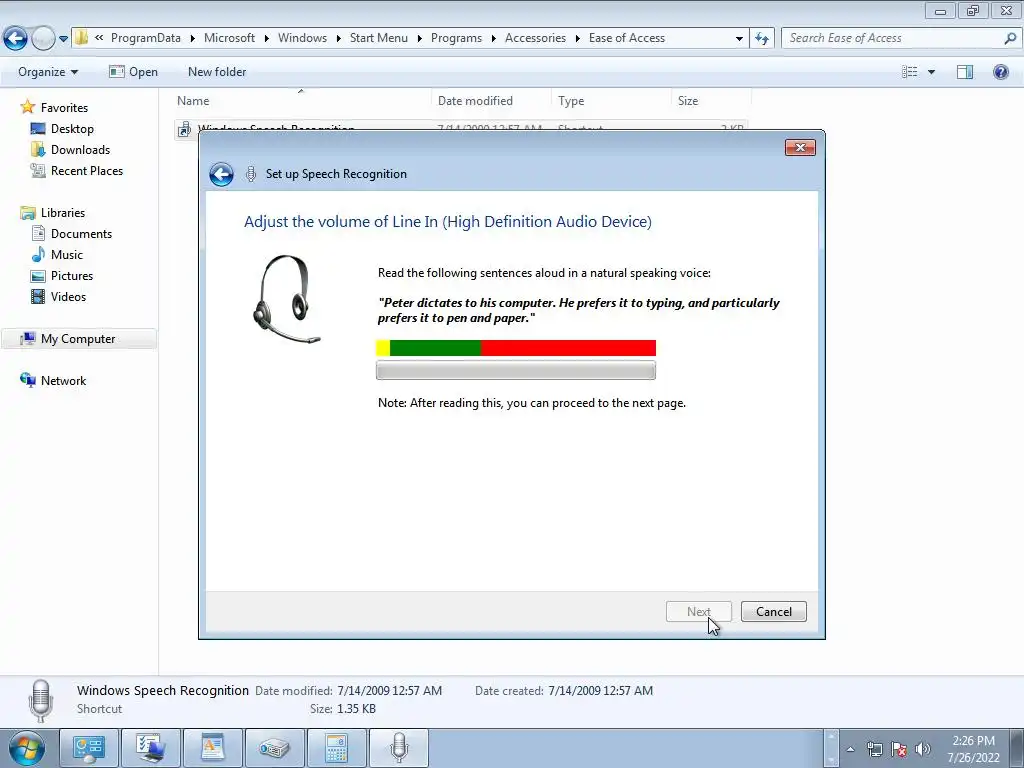Click the headset microphone illustration
Image resolution: width=1024 pixels, height=768 pixels.
[x=287, y=298]
